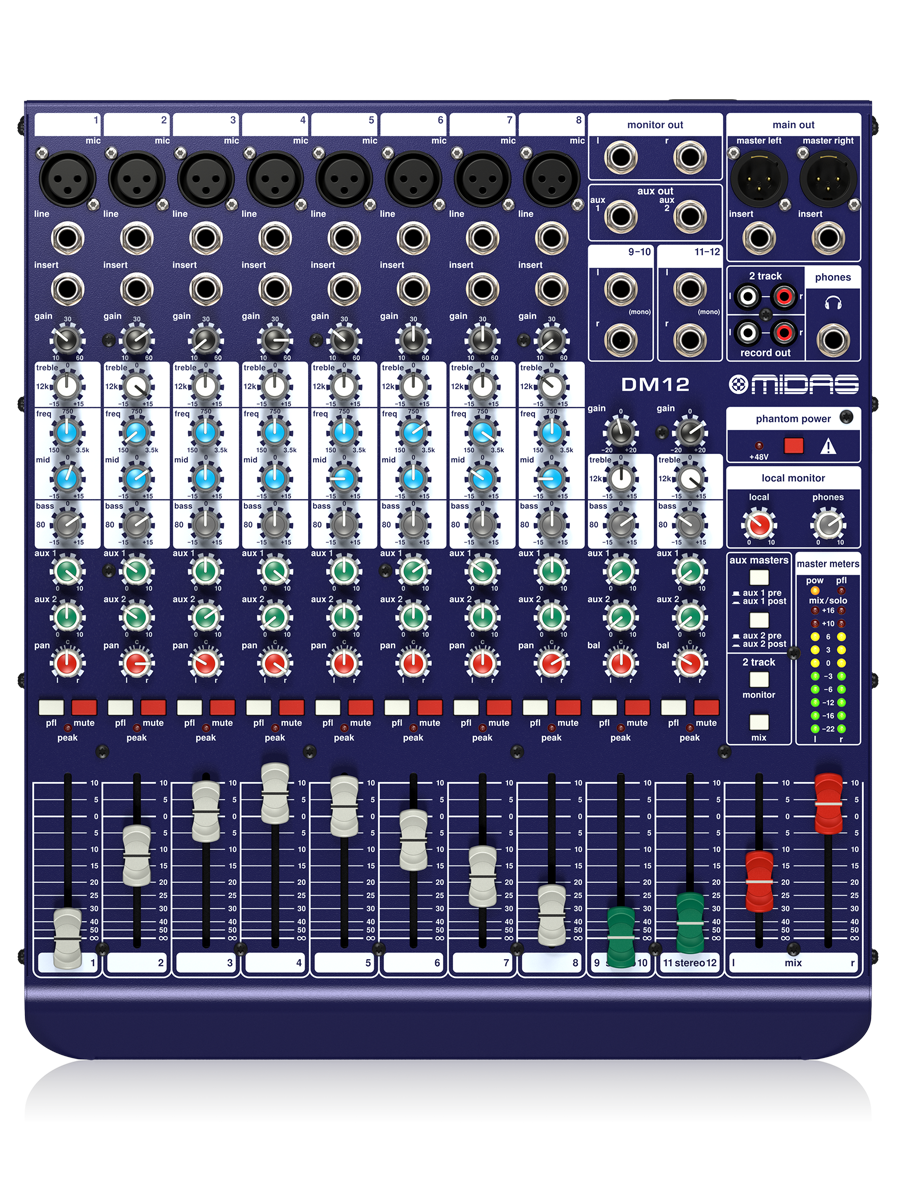Image resolution: width=900 pixels, height=1200 pixels.
Task: Click the 11-12 channel treble knob
Action: (690, 479)
